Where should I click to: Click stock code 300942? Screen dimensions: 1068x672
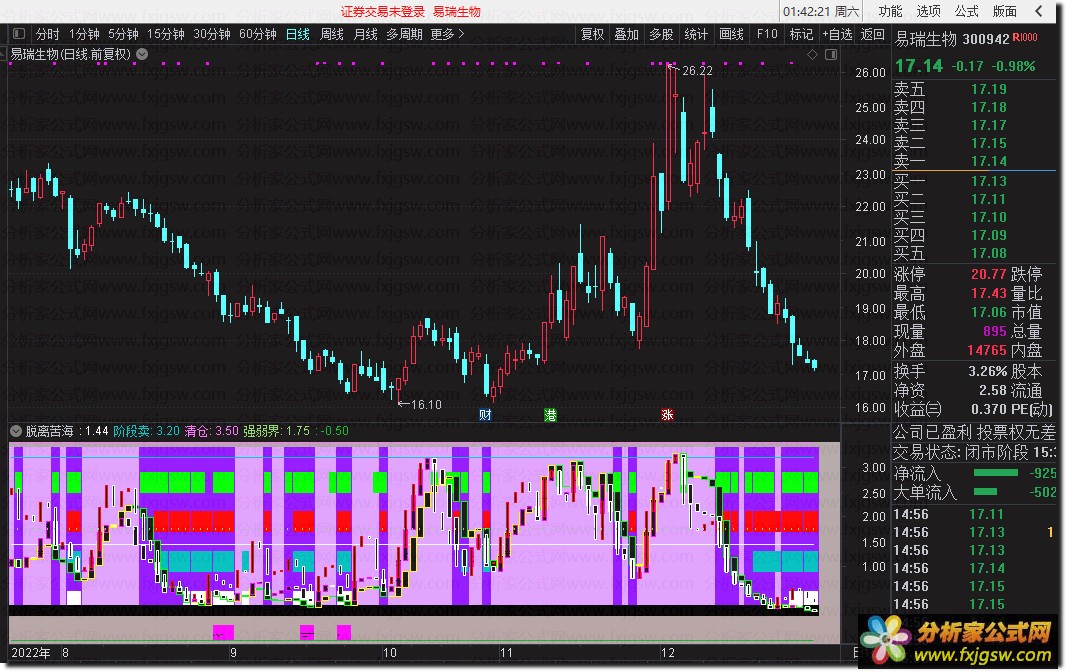986,39
